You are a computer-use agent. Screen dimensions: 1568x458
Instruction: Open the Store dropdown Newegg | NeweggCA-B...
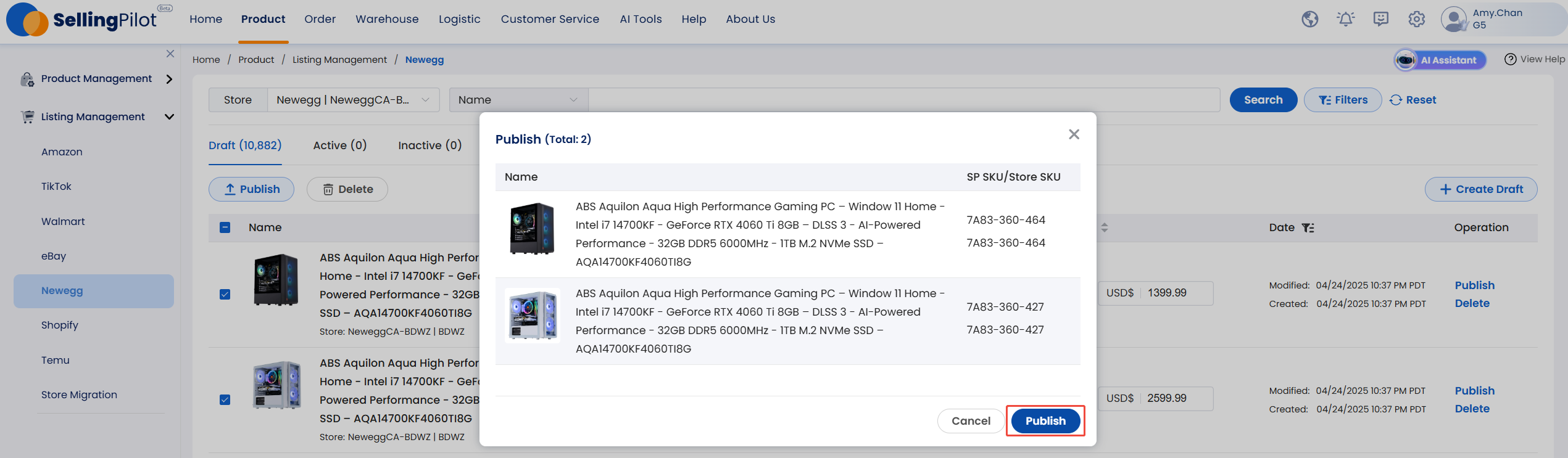[353, 100]
